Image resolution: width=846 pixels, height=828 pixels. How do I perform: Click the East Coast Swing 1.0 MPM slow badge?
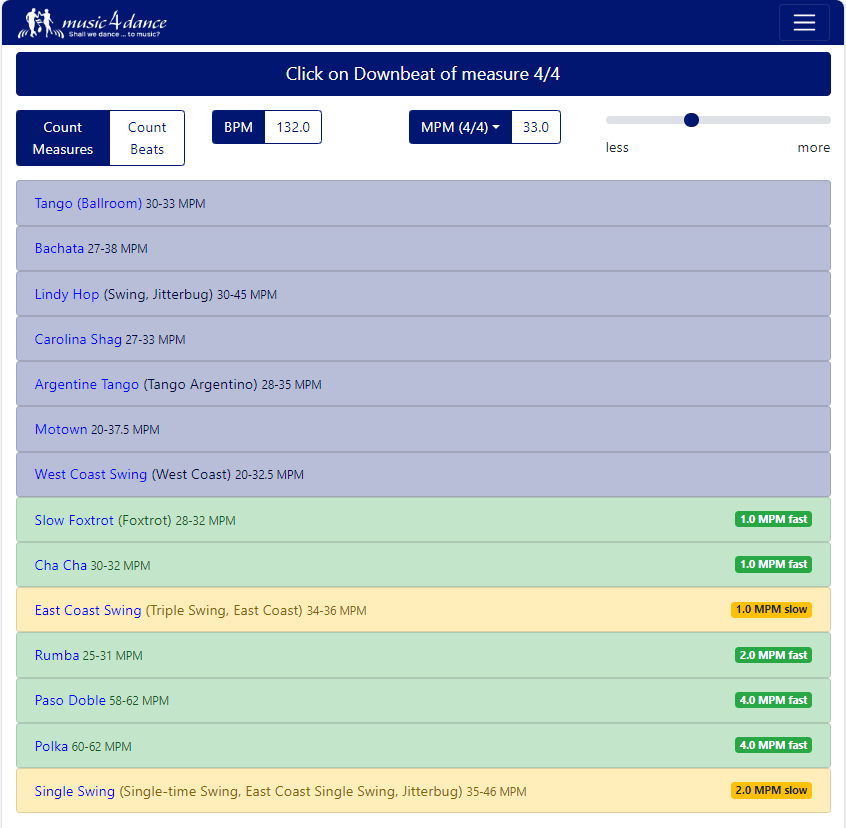pos(771,609)
